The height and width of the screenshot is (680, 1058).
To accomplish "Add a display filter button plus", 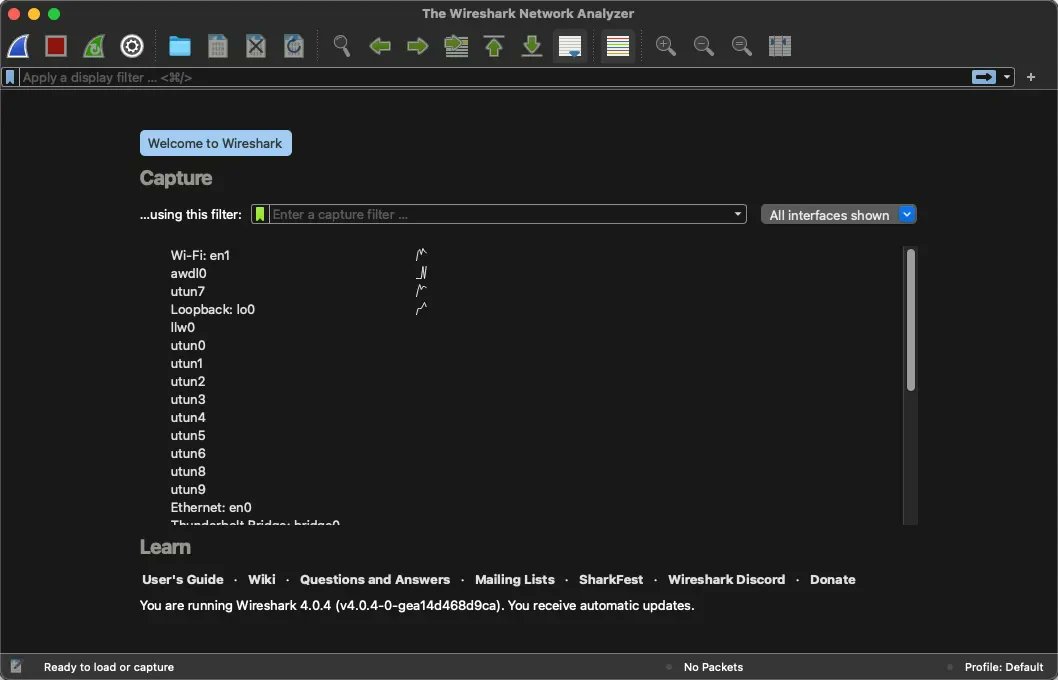I will click(x=1030, y=77).
